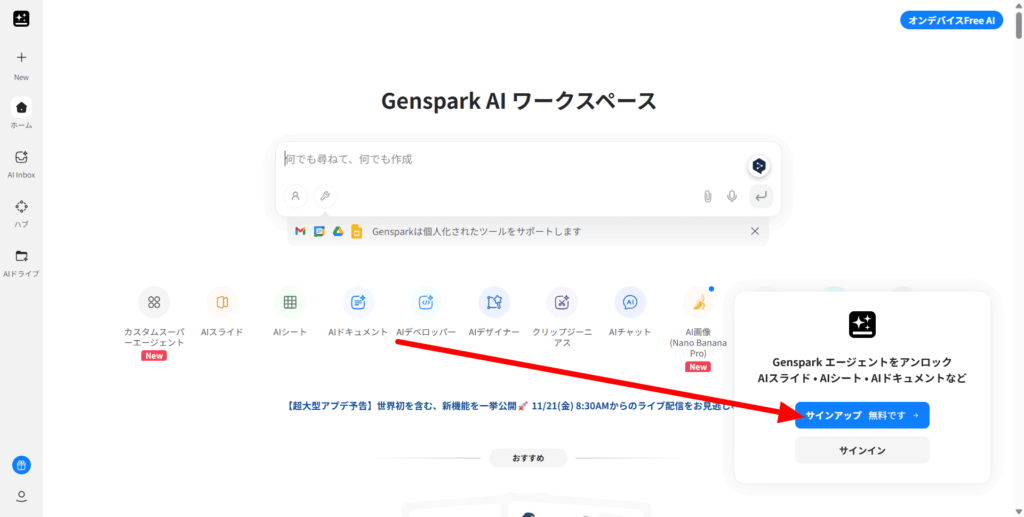Click the microphone voice input icon
Screen dimensions: 1024x517
point(732,196)
